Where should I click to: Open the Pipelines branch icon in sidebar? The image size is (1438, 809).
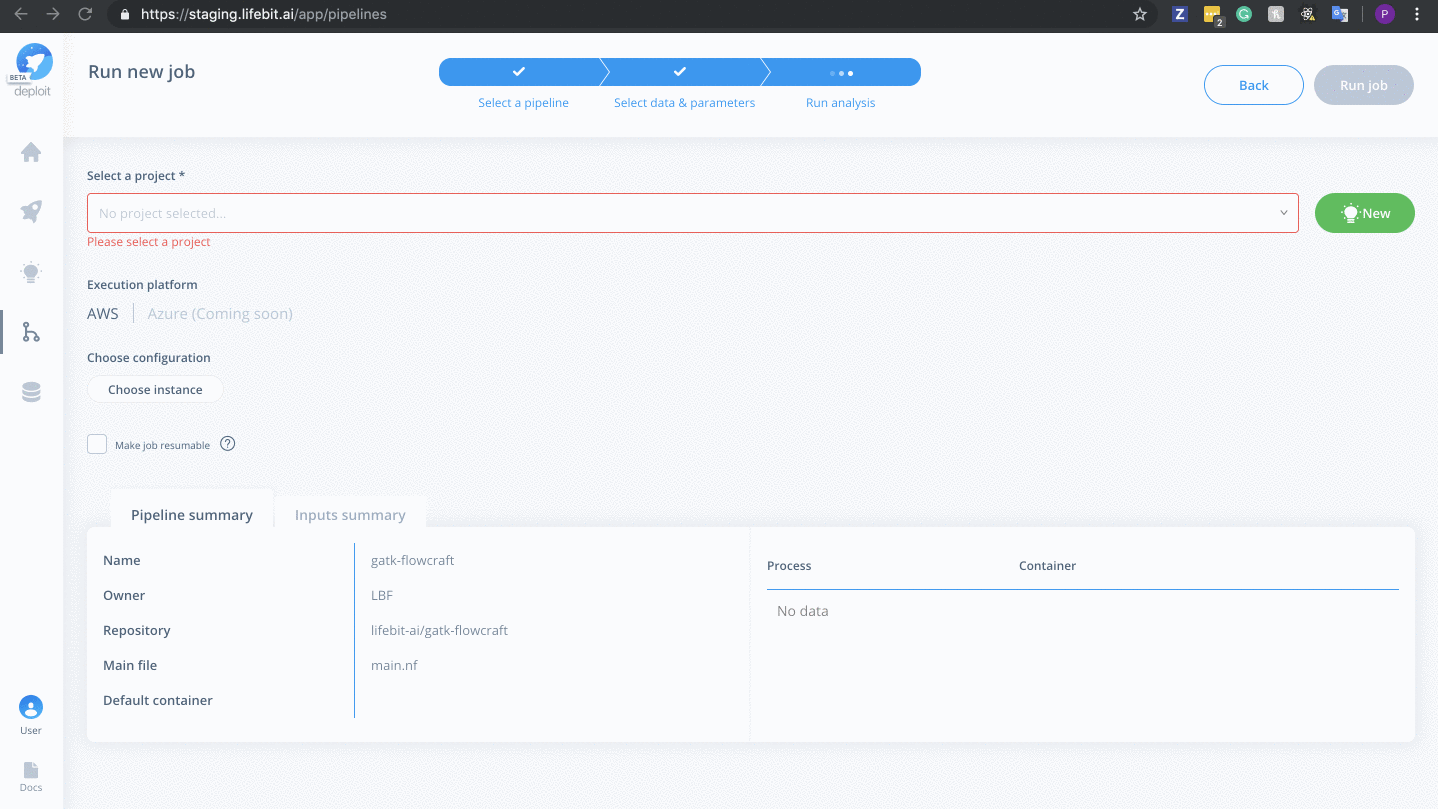tap(31, 332)
